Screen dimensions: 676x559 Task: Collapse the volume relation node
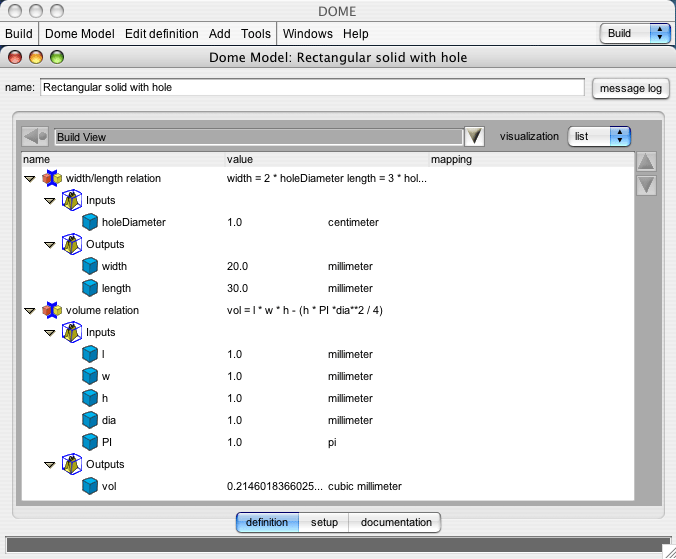tap(29, 311)
